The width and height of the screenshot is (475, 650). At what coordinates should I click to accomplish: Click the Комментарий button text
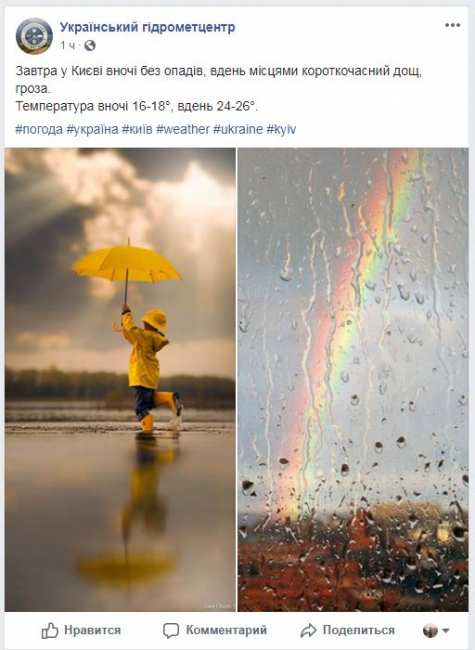226,631
